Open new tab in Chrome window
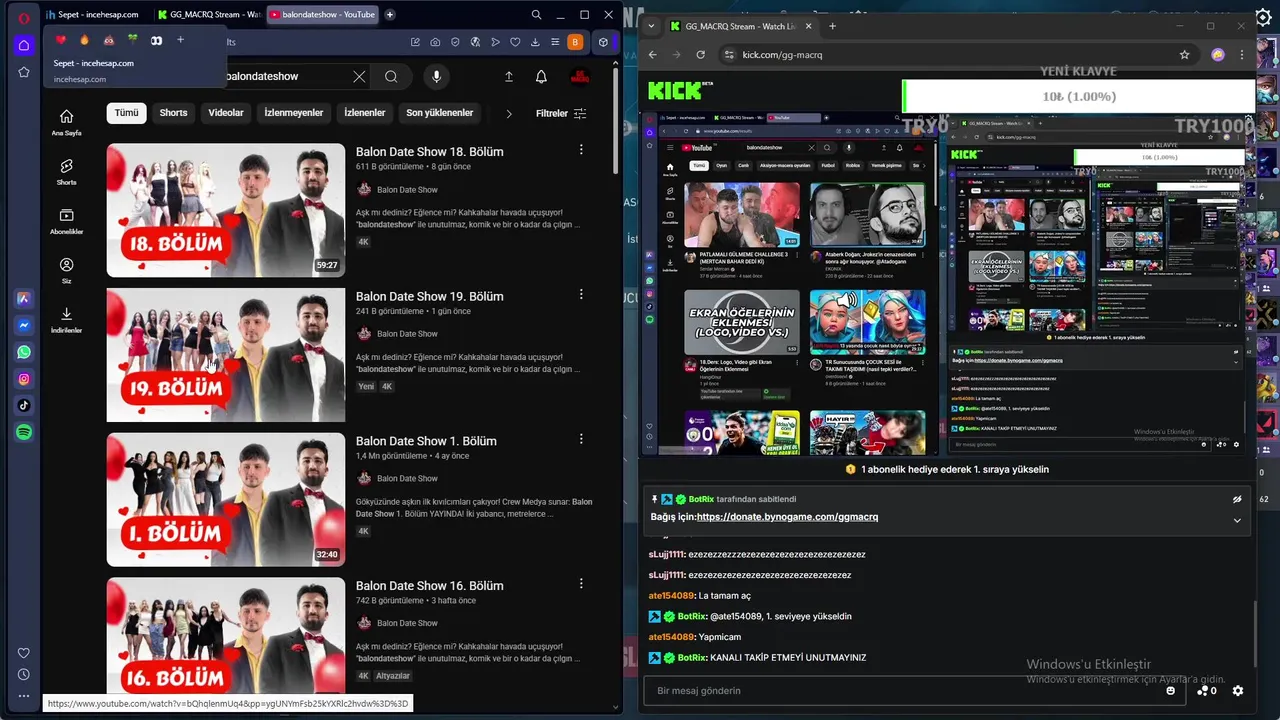 (832, 26)
